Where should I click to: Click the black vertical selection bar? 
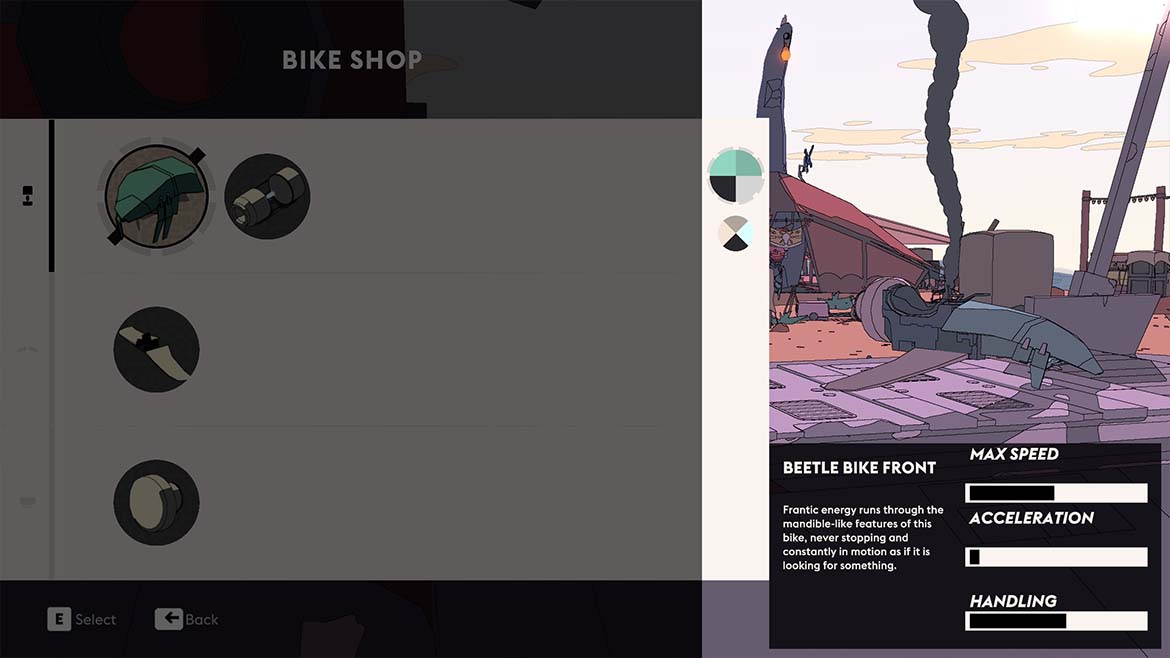pyautogui.click(x=51, y=195)
